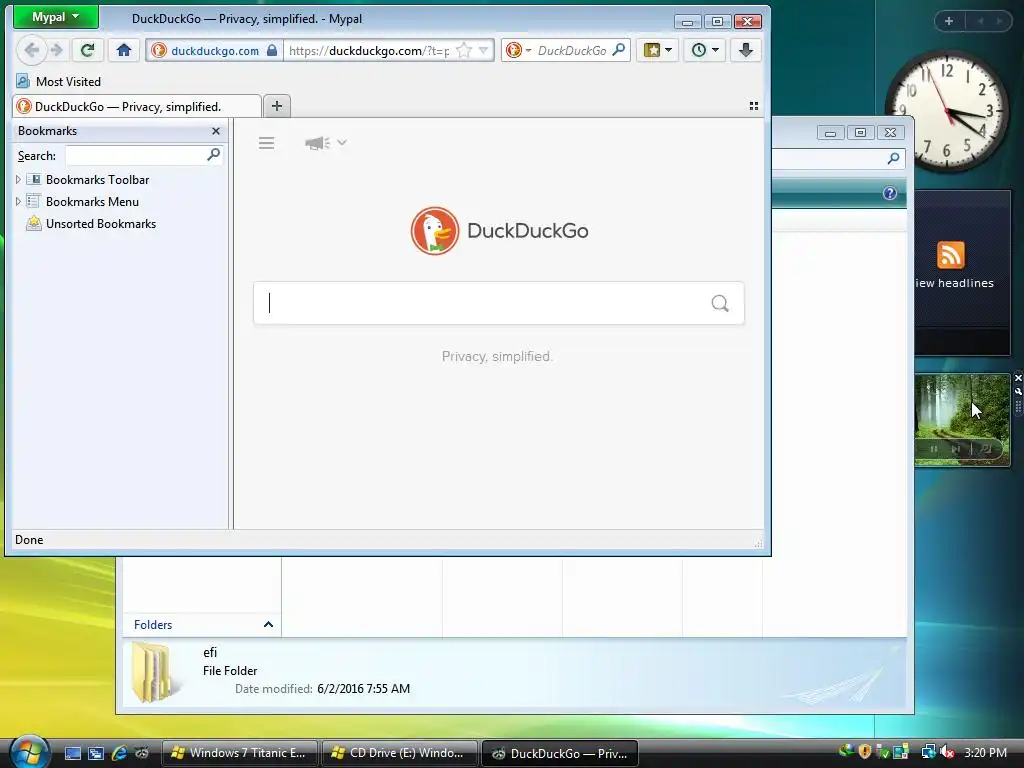Click the efi folder icon in details pane

coord(153,673)
